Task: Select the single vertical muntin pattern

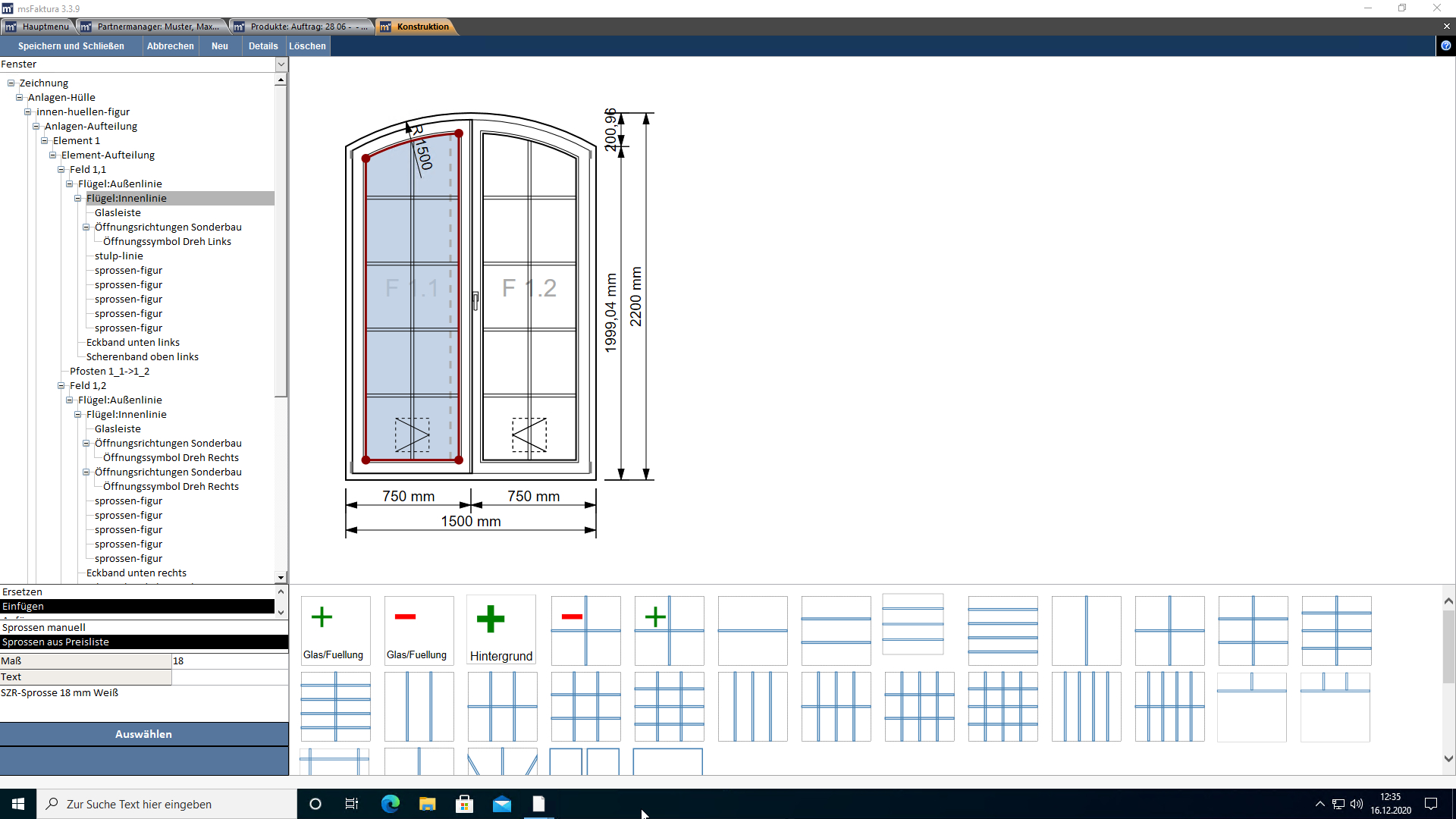Action: click(1086, 630)
